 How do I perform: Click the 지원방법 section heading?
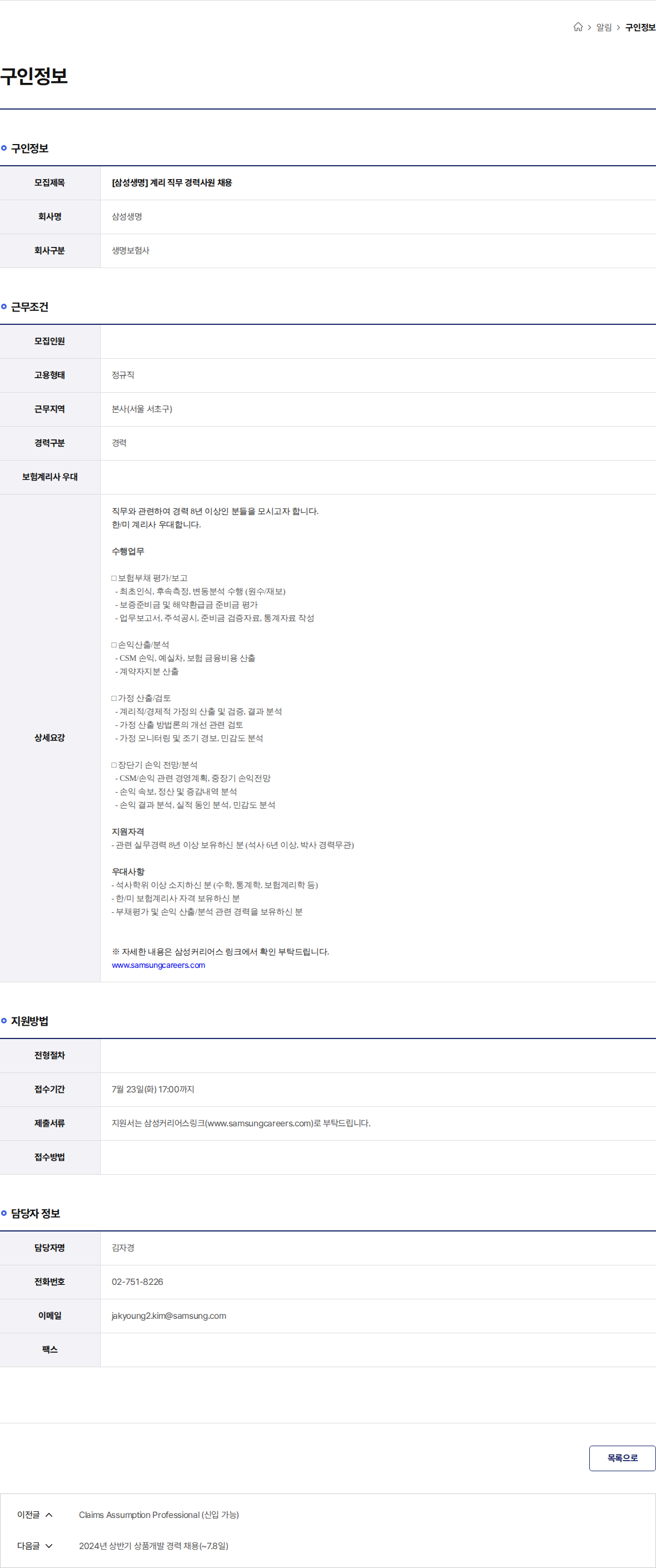point(29,1021)
